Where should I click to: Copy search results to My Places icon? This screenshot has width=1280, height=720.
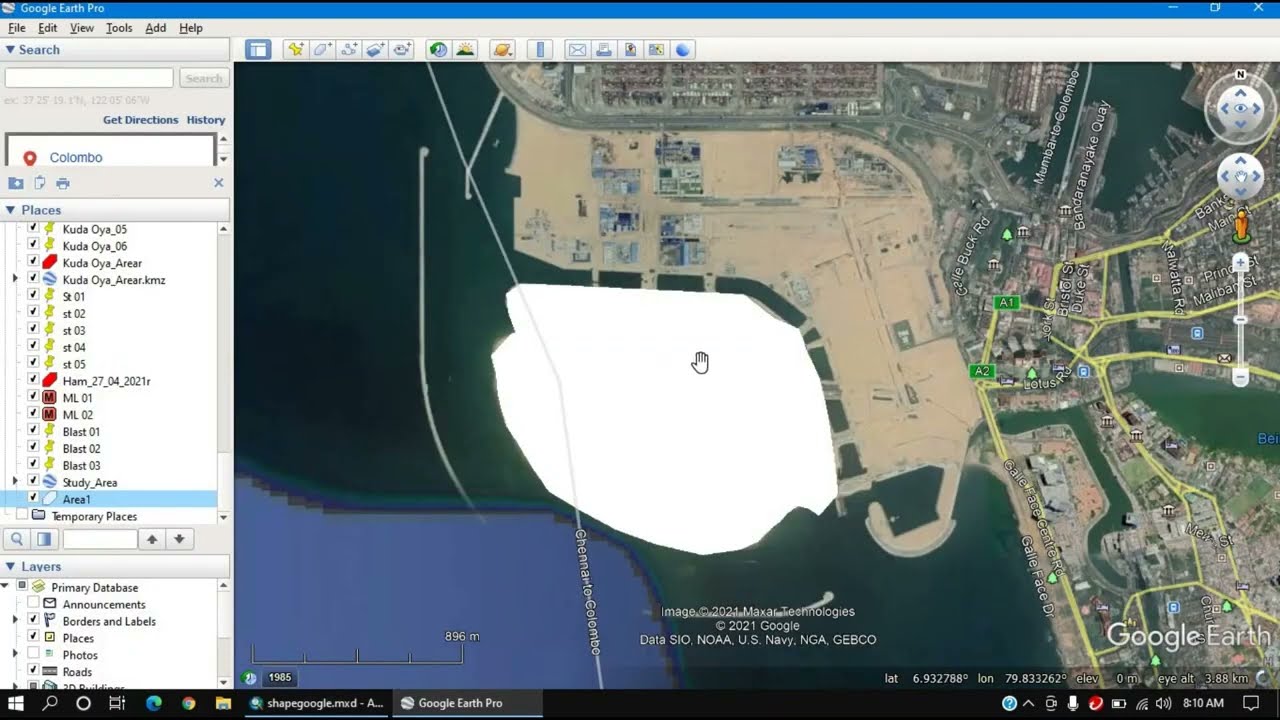coord(16,183)
